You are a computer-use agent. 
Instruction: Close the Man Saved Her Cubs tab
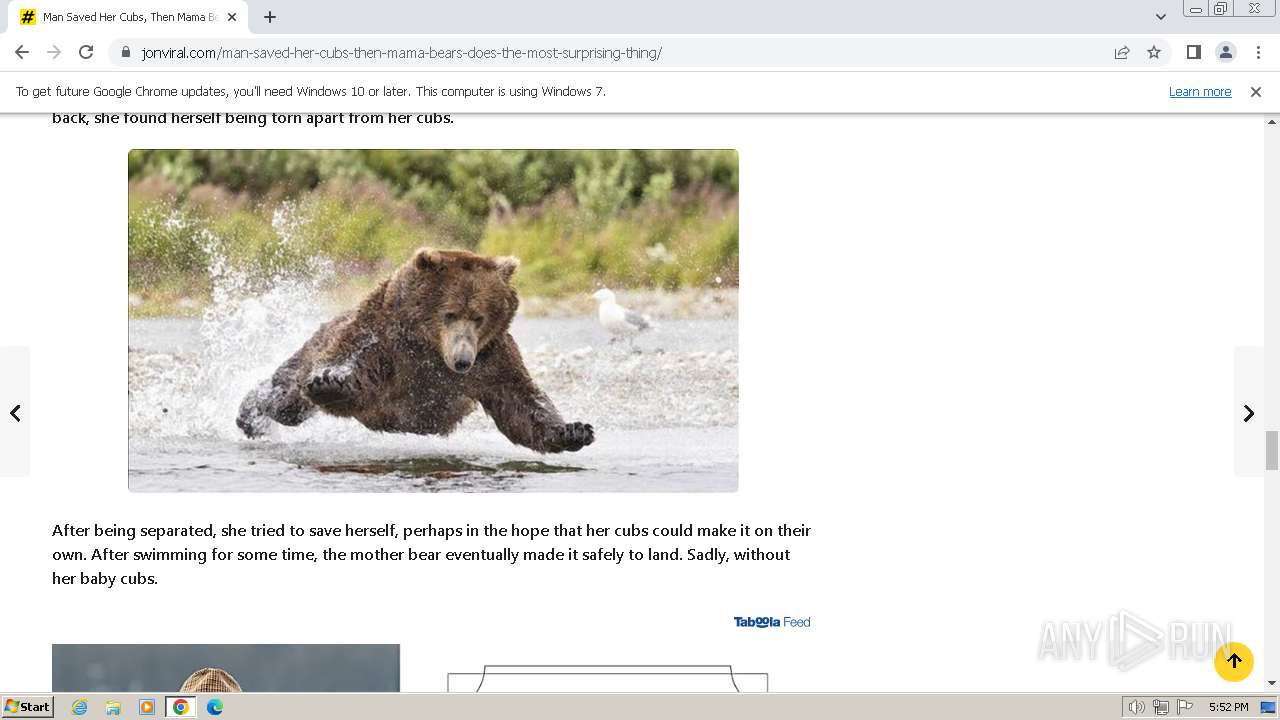click(x=232, y=17)
